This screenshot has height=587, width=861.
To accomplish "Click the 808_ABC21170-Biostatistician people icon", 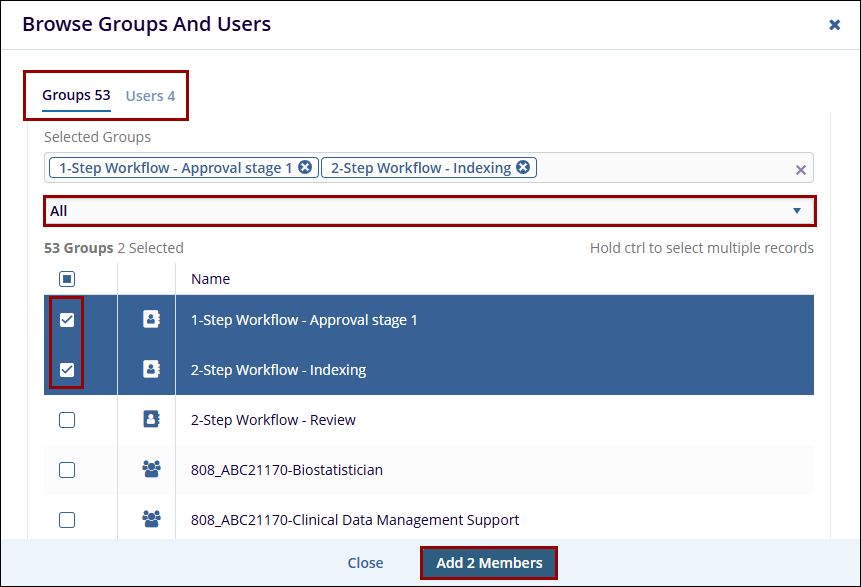I will click(x=151, y=469).
